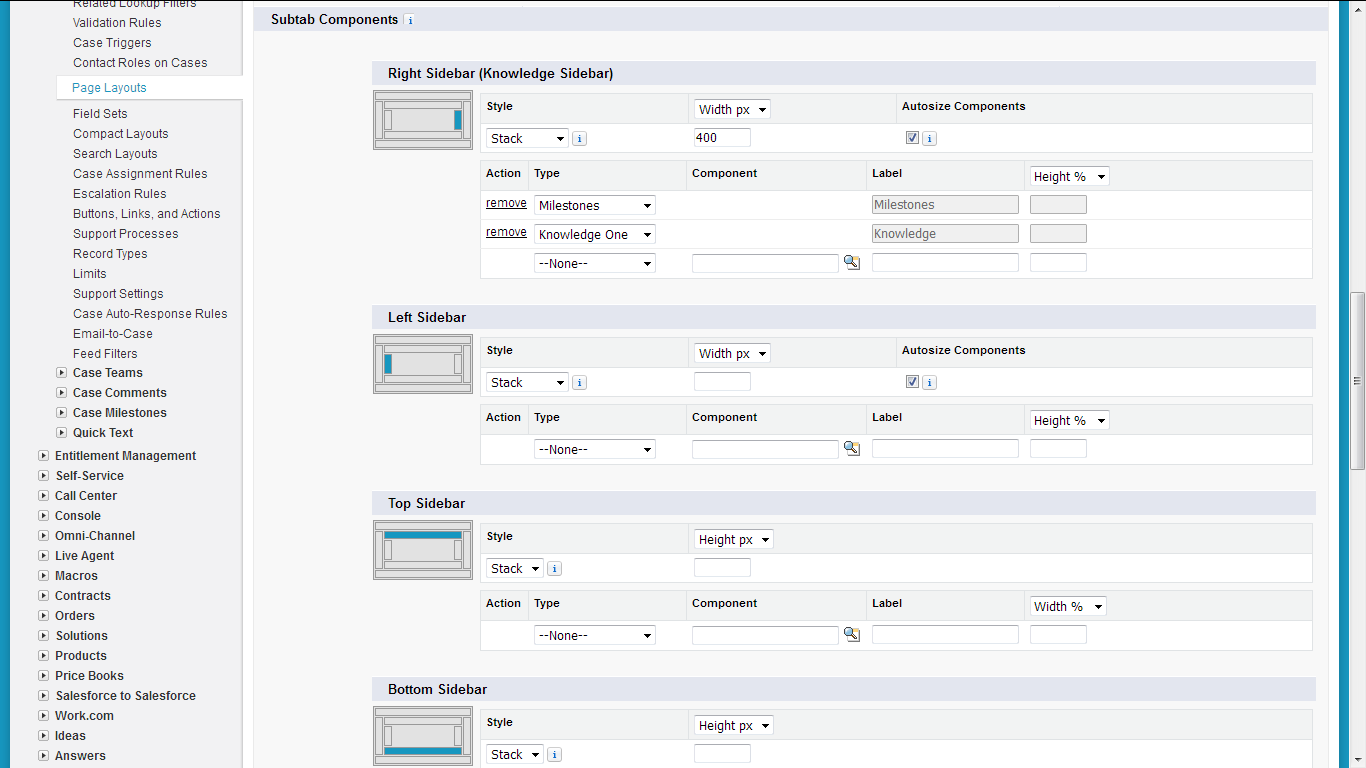This screenshot has height=768, width=1366.
Task: Toggle Autosize Components for Left Sidebar
Action: pyautogui.click(x=912, y=382)
